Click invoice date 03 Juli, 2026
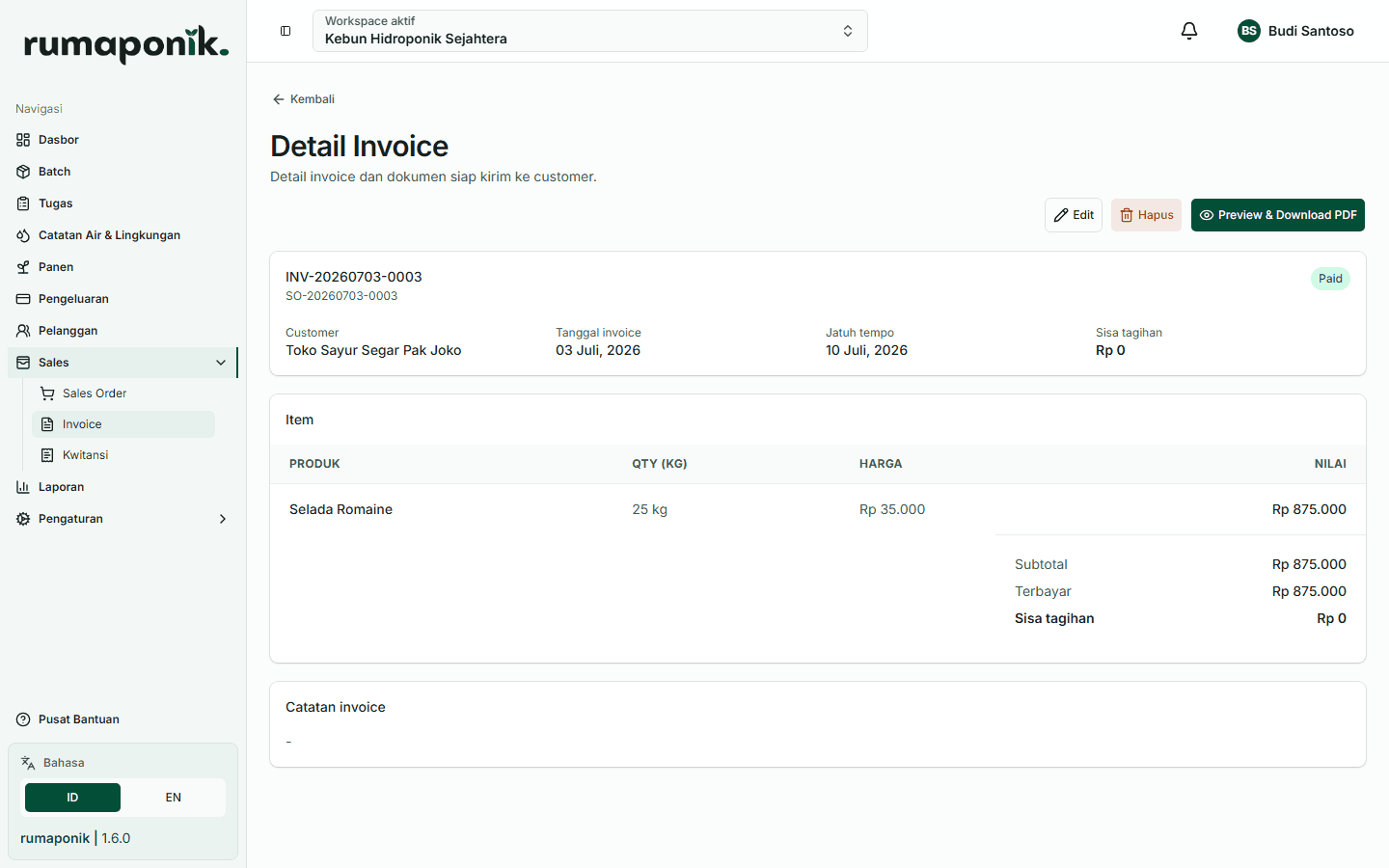Screen dimensions: 1389x868 tap(598, 350)
